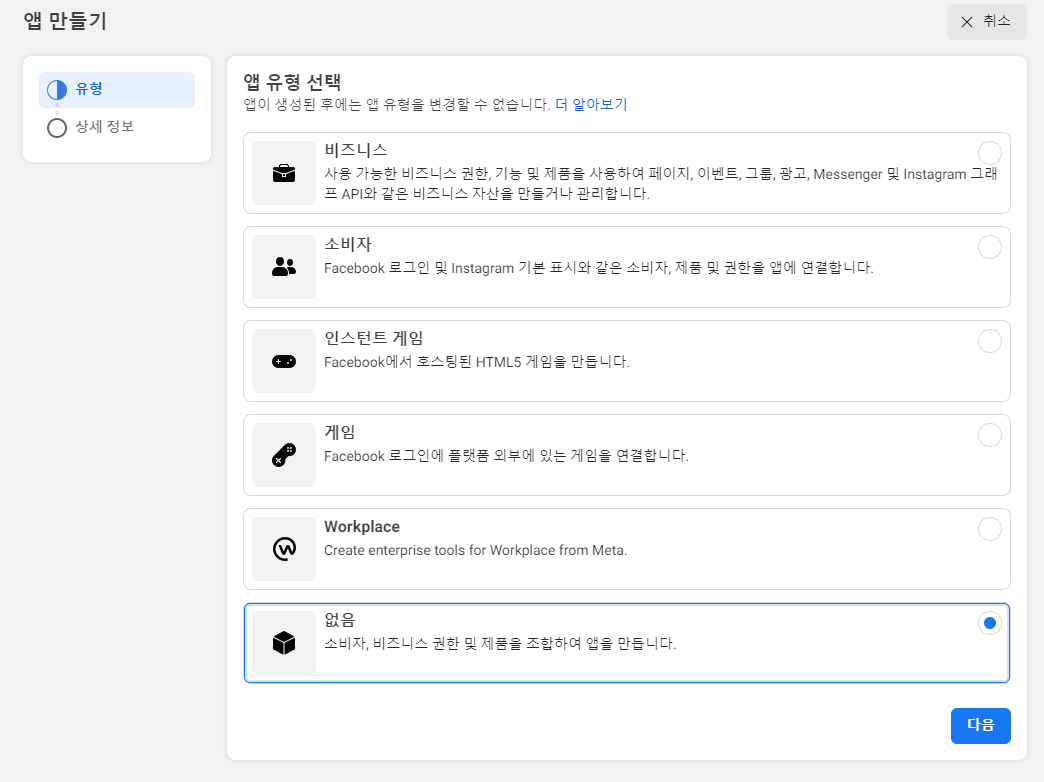Click the HTML5 게임 description text

pyautogui.click(x=476, y=362)
